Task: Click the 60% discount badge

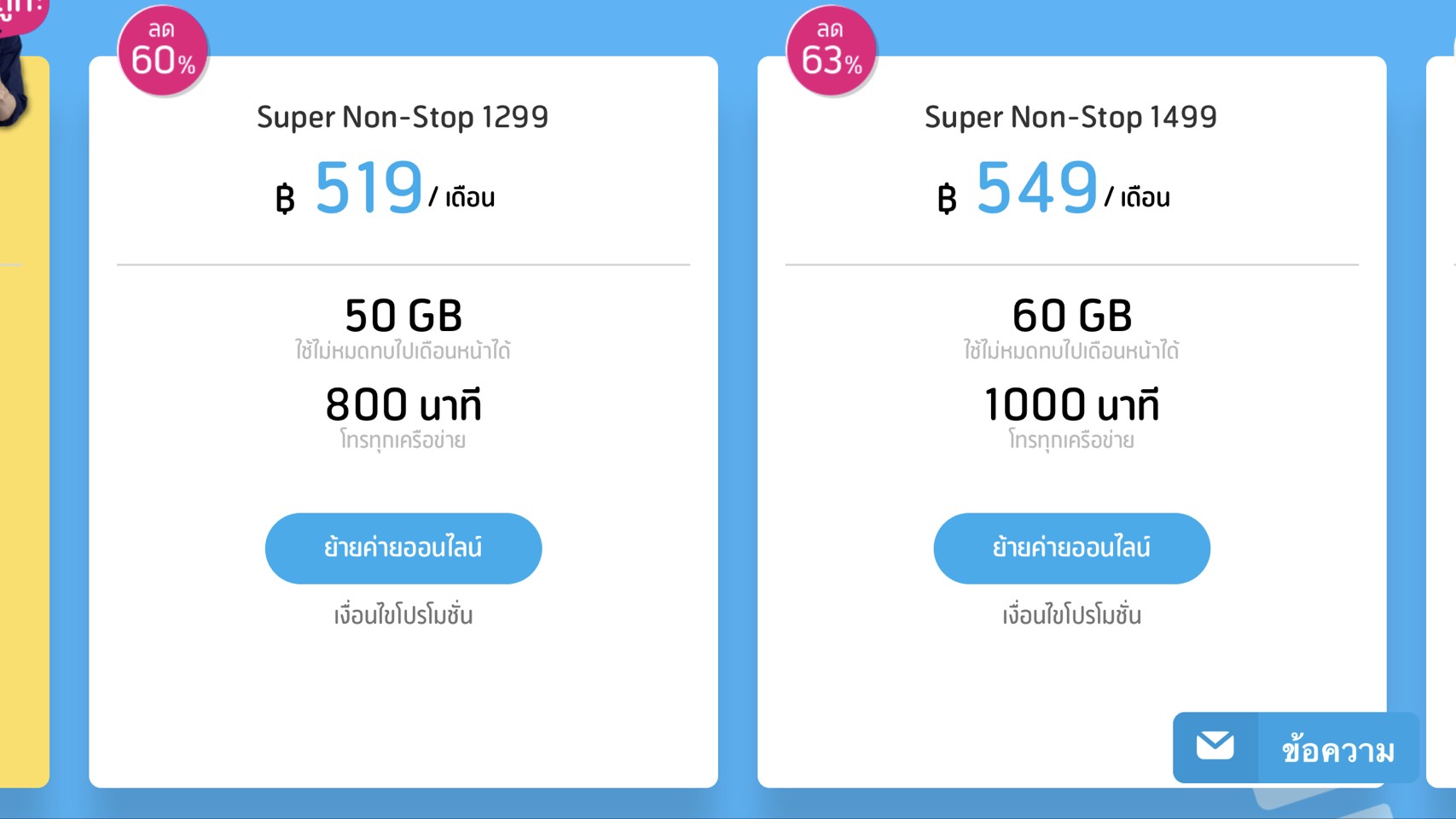Action: point(162,50)
